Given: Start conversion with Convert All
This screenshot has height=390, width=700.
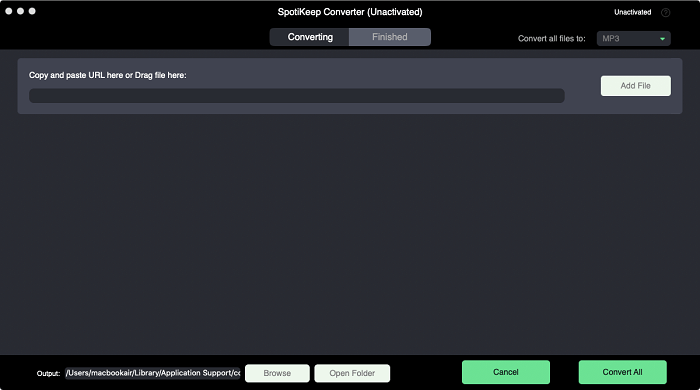Looking at the screenshot, I should tap(623, 372).
